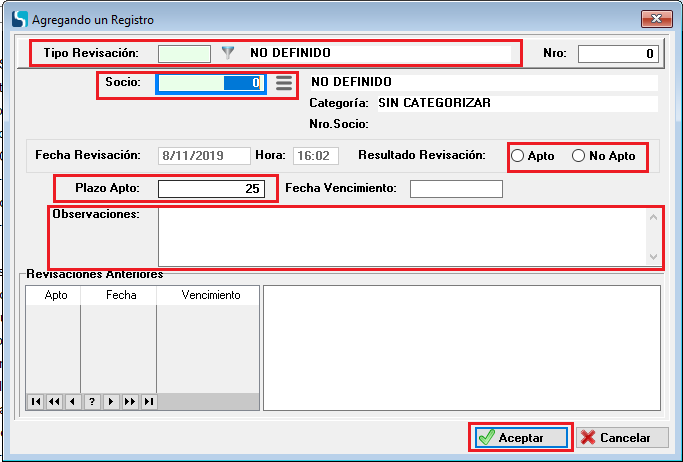Click the Aceptar button

pos(519,437)
